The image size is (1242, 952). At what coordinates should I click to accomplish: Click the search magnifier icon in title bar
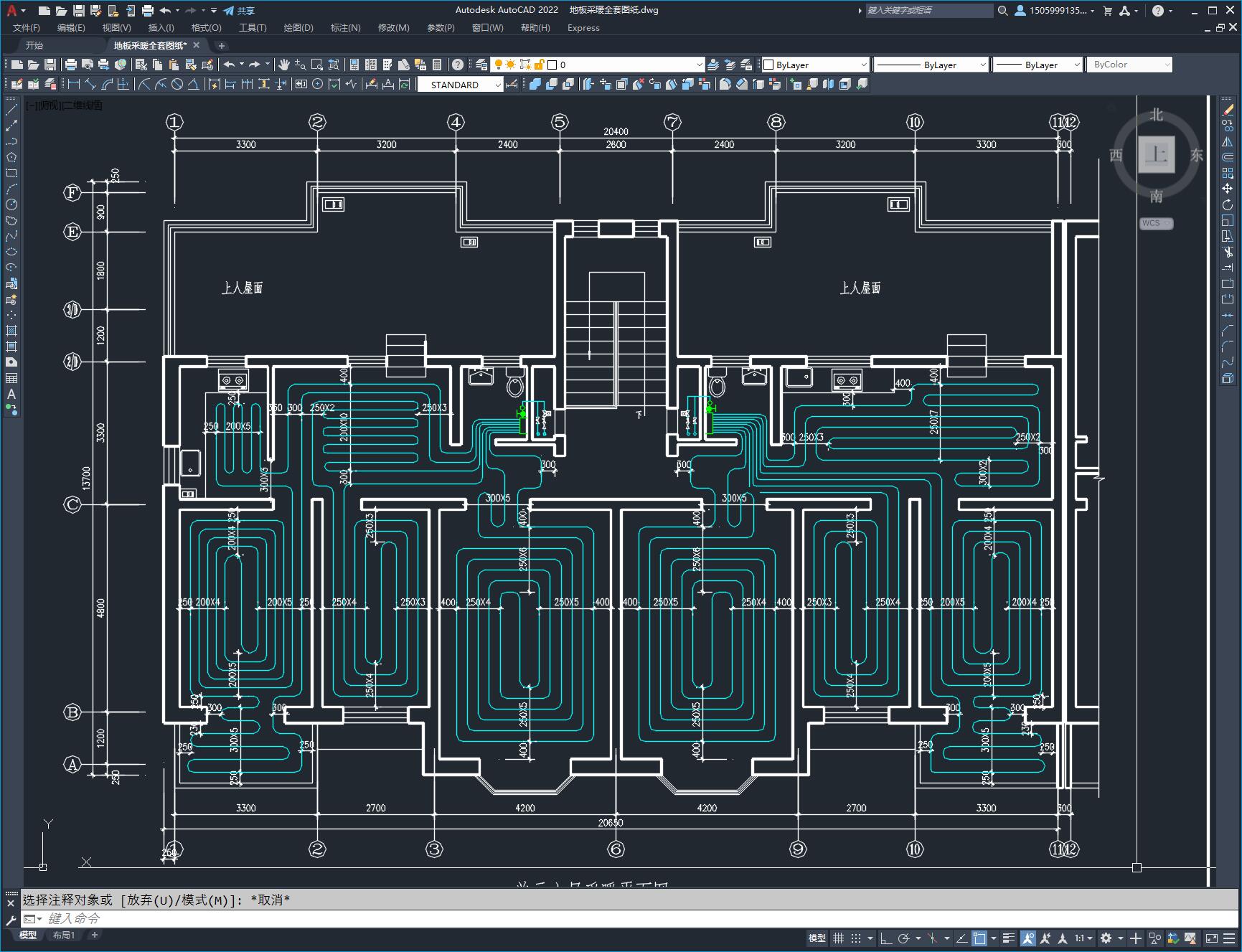(1002, 10)
